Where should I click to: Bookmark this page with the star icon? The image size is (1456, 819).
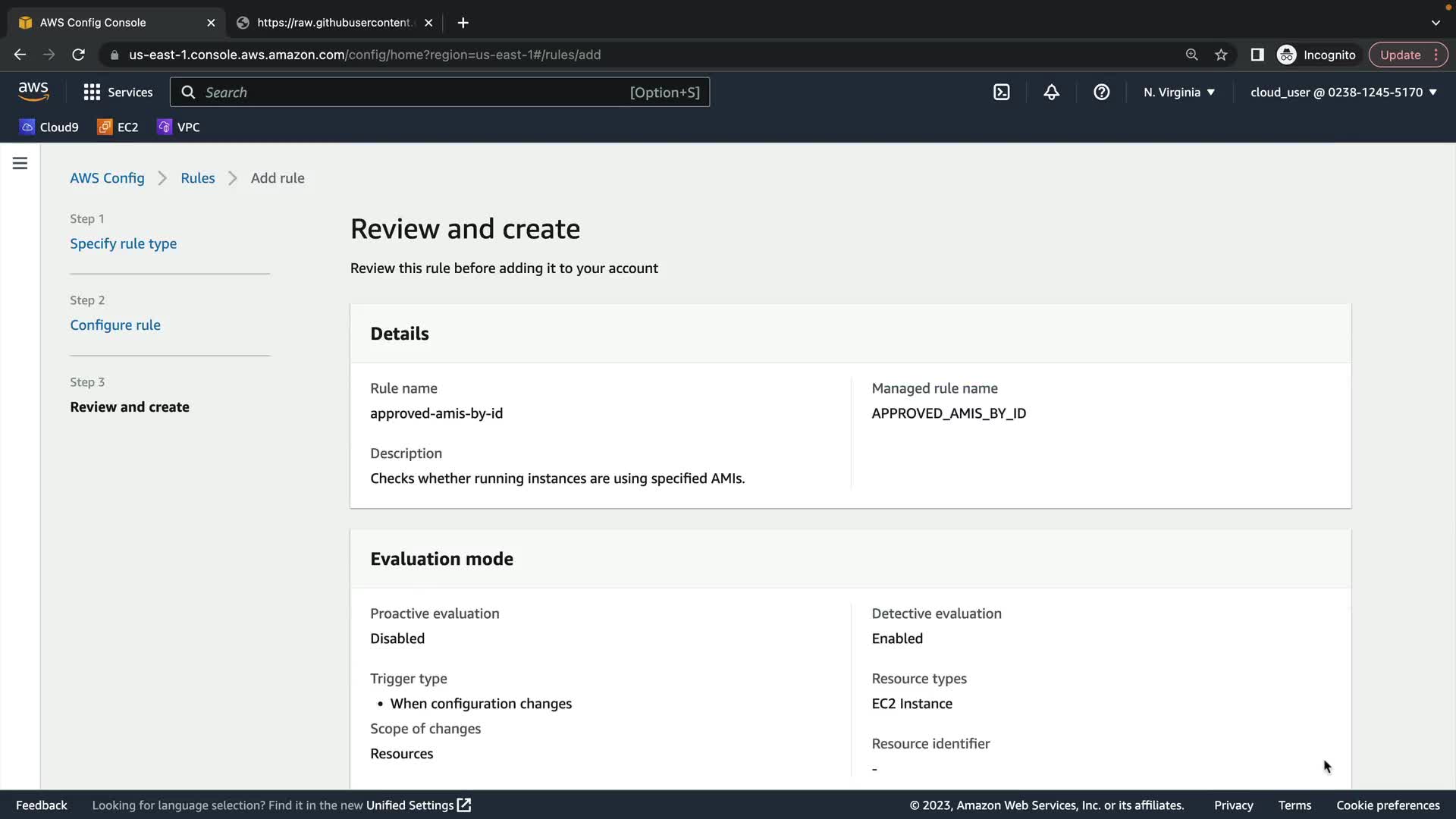click(x=1221, y=55)
